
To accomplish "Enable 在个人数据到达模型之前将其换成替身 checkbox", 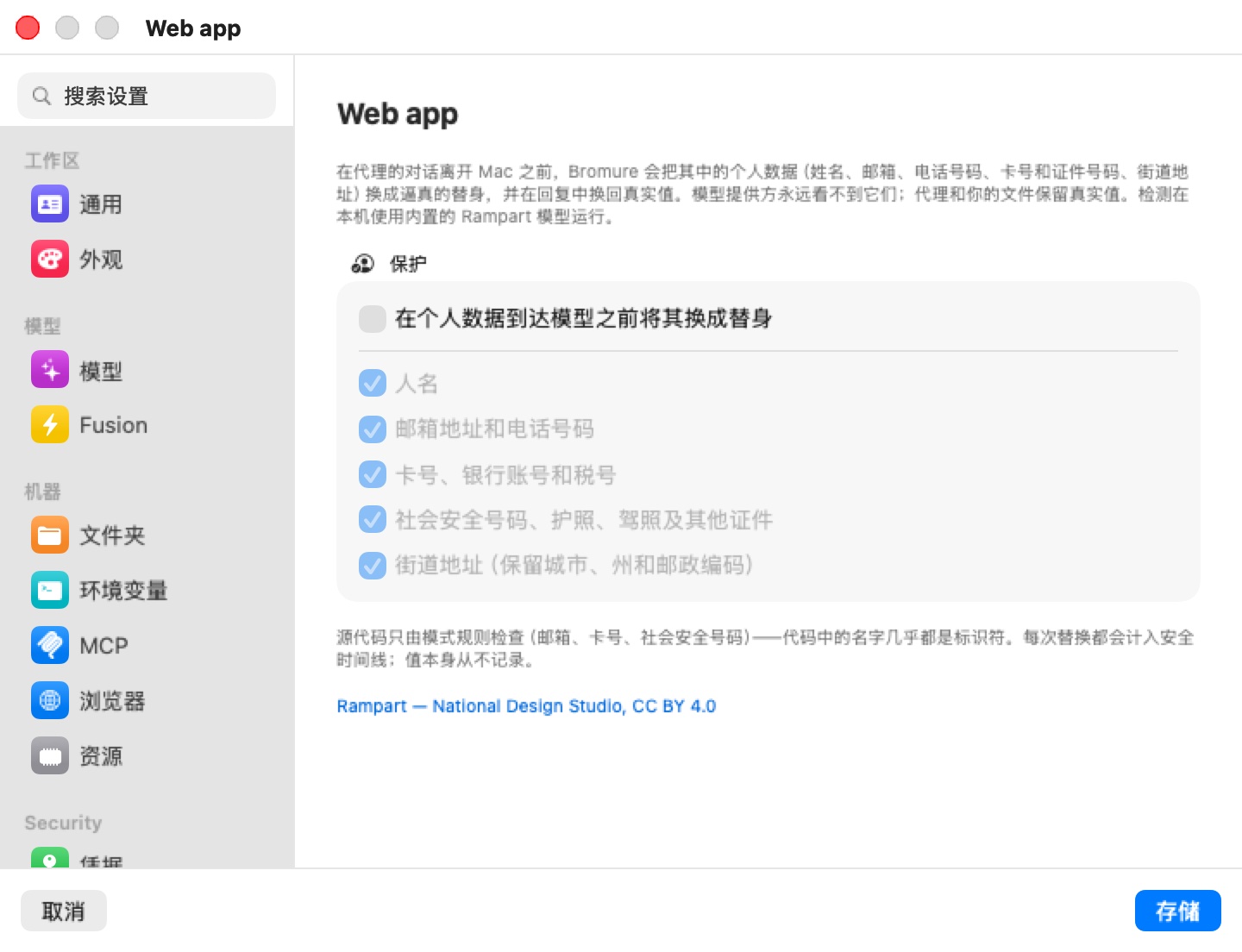I will [x=373, y=319].
